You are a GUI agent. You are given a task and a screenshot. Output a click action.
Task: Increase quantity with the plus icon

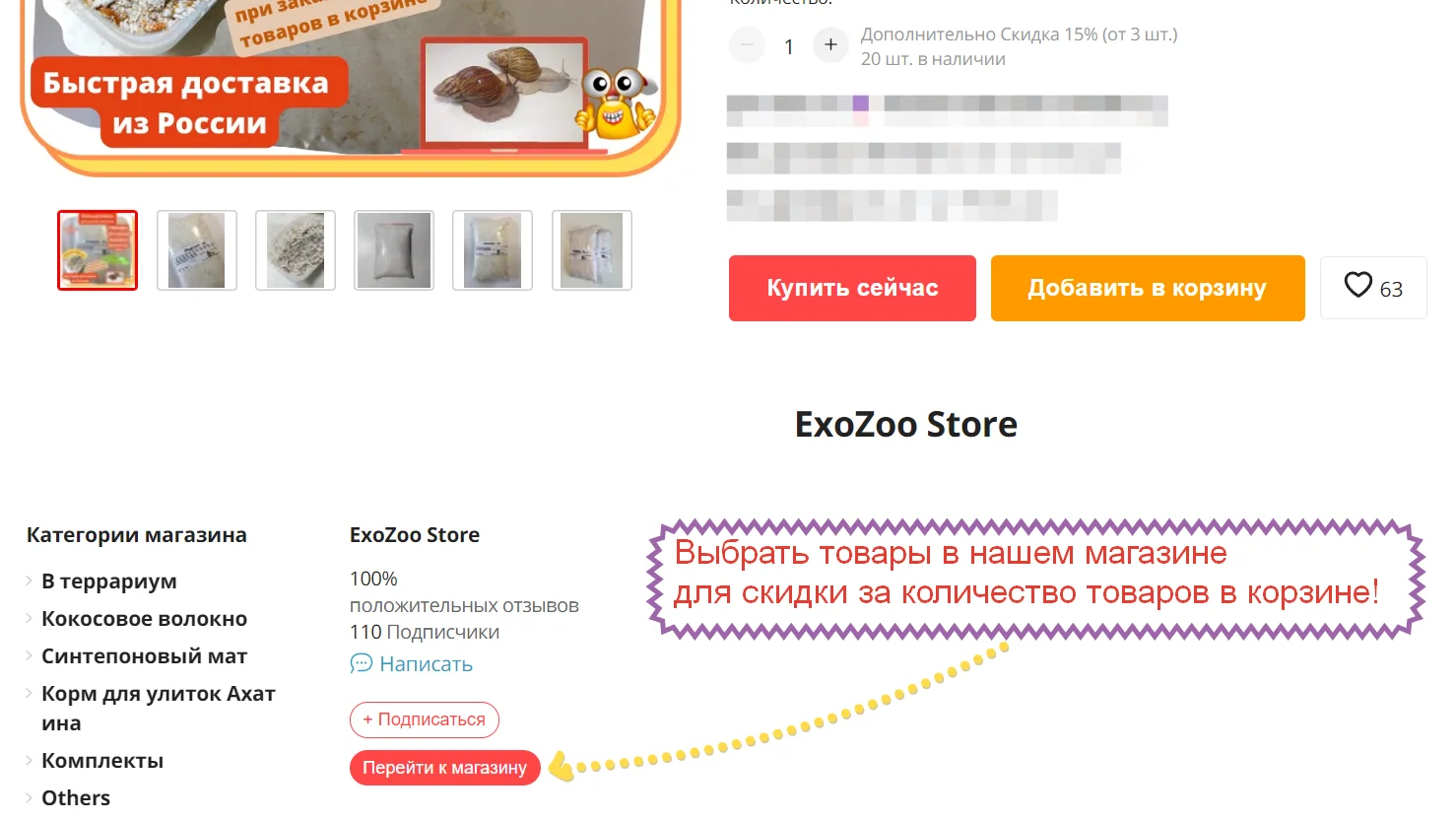pos(830,44)
